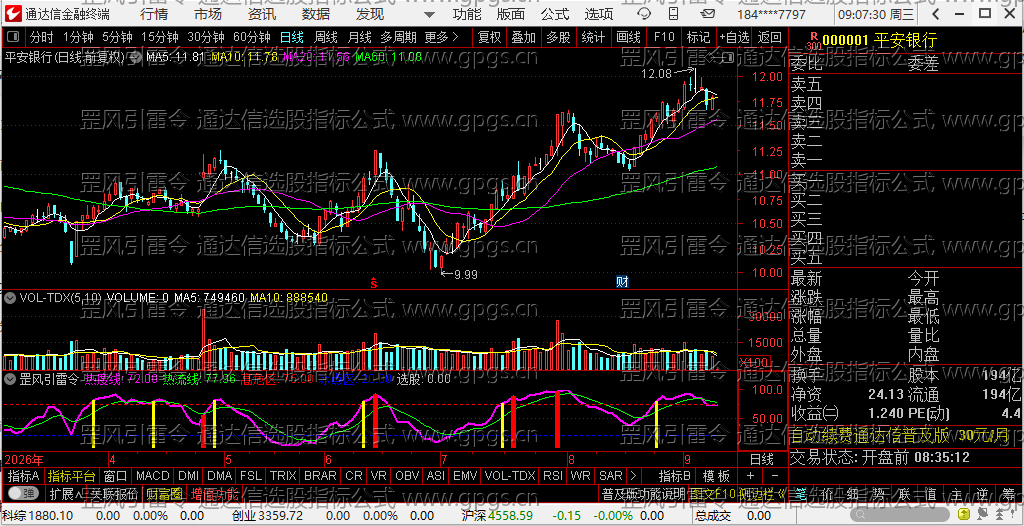Open the 模板 template tab
The image size is (1024, 526).
point(716,475)
